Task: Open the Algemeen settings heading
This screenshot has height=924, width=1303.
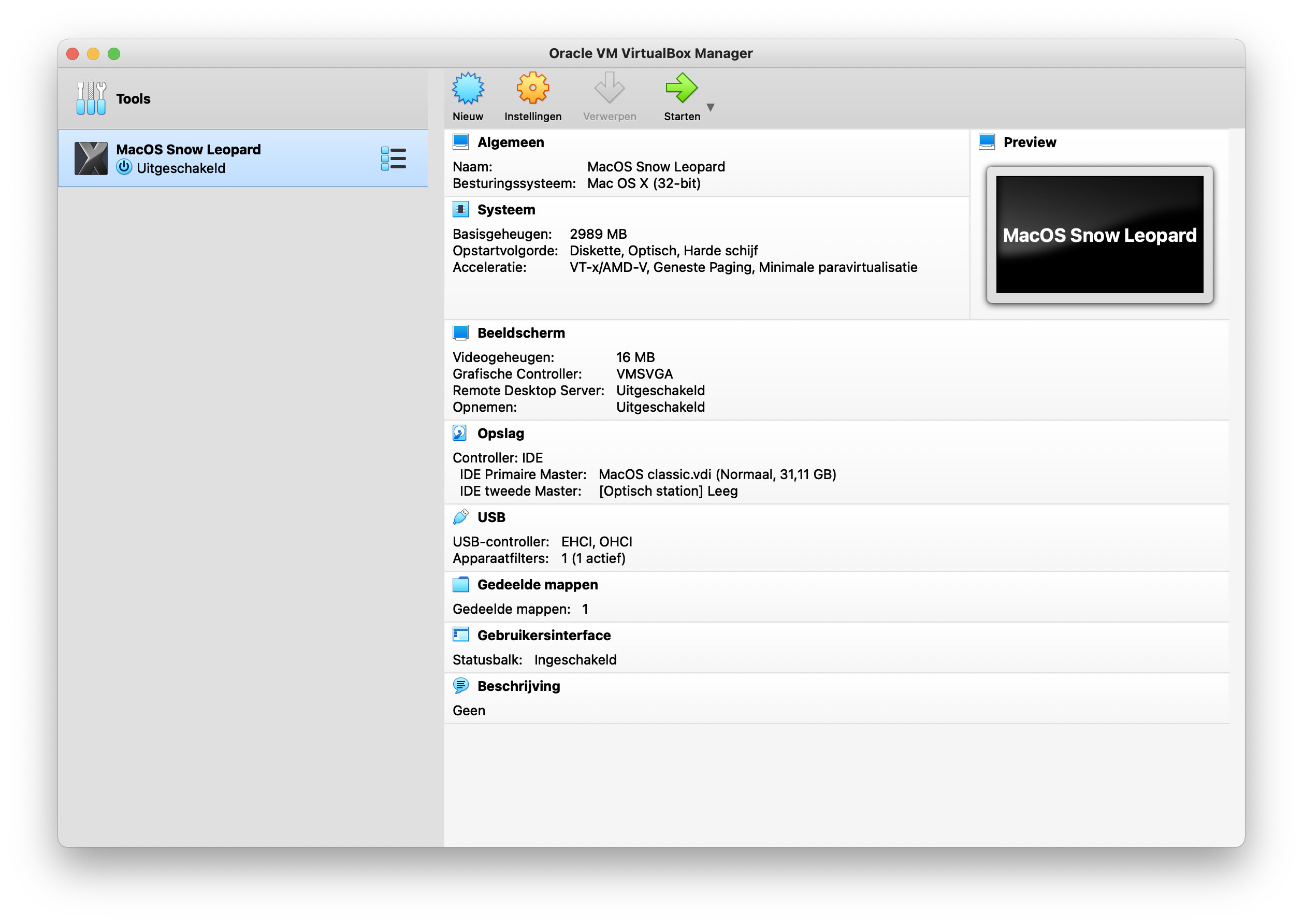Action: click(511, 142)
